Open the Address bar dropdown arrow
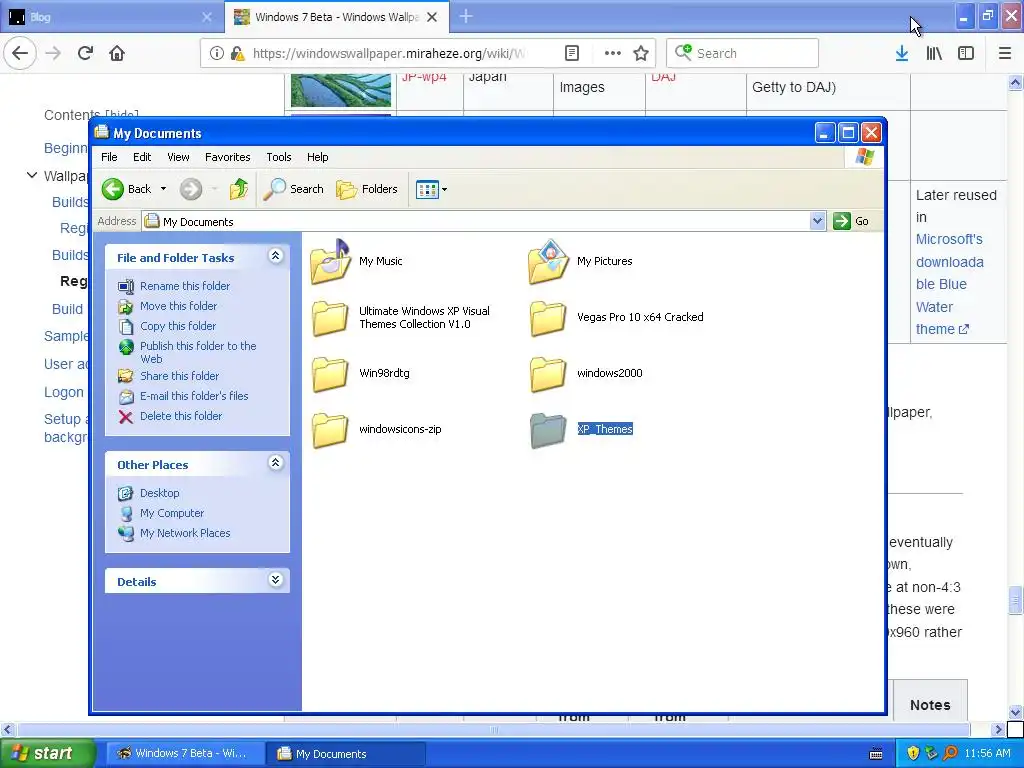Viewport: 1024px width, 768px height. pos(818,221)
